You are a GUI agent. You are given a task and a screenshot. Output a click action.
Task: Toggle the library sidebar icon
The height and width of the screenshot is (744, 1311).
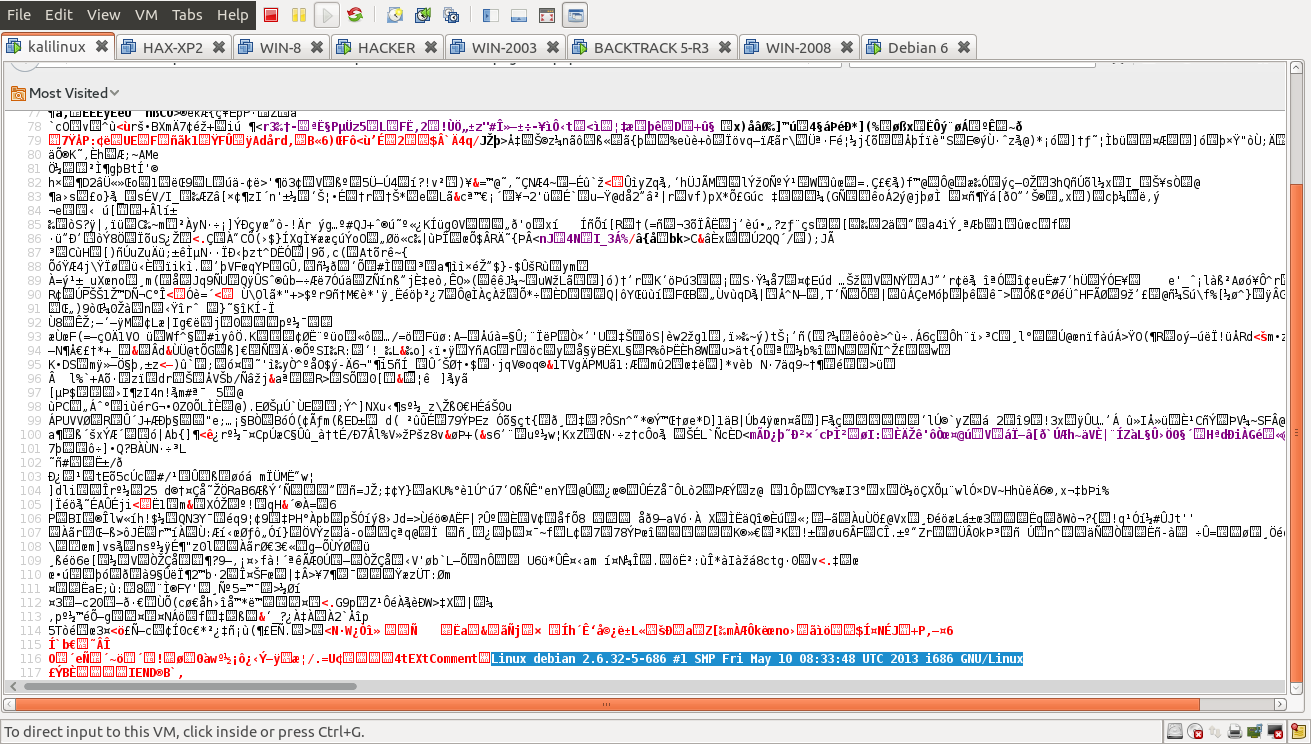(x=490, y=15)
